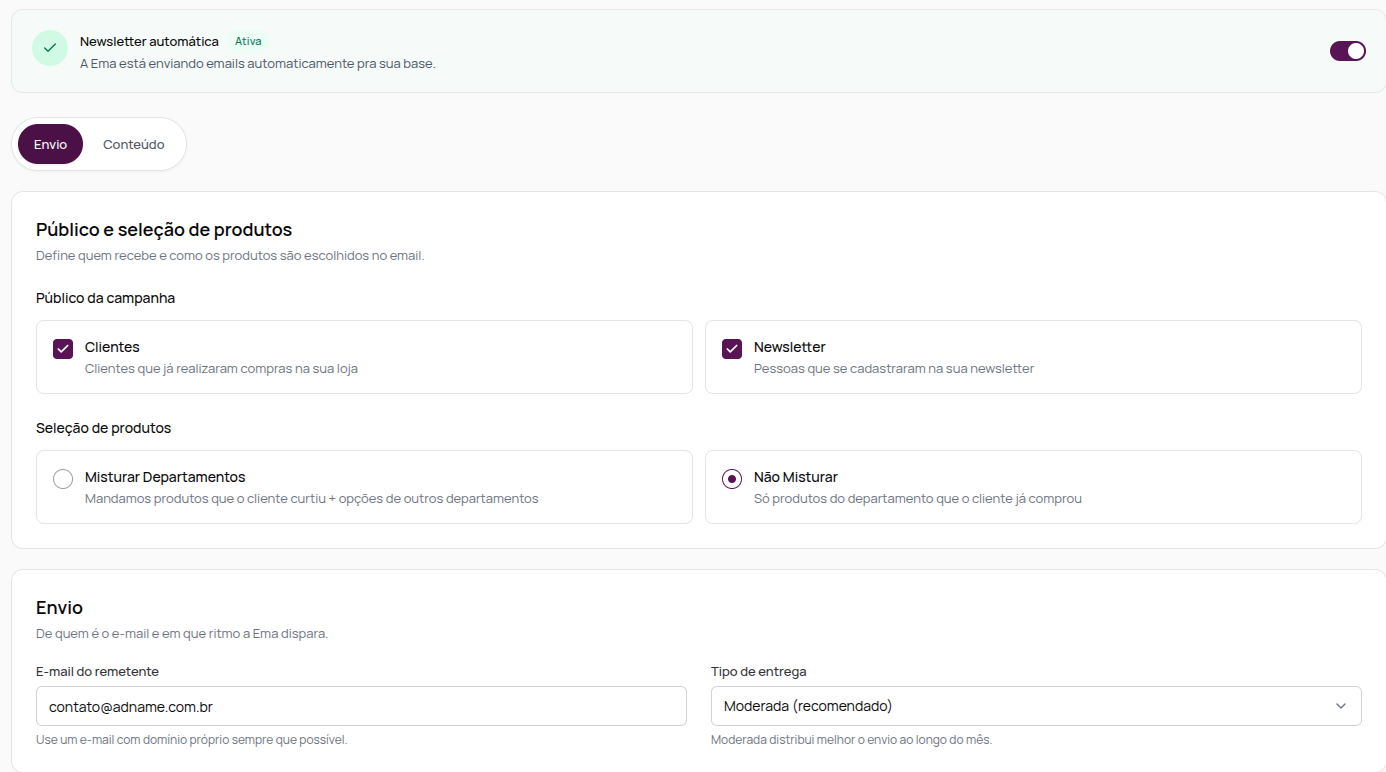Screen dimensions: 1386x772
Task: Switch to the Conteúdo tab
Action: 134,144
